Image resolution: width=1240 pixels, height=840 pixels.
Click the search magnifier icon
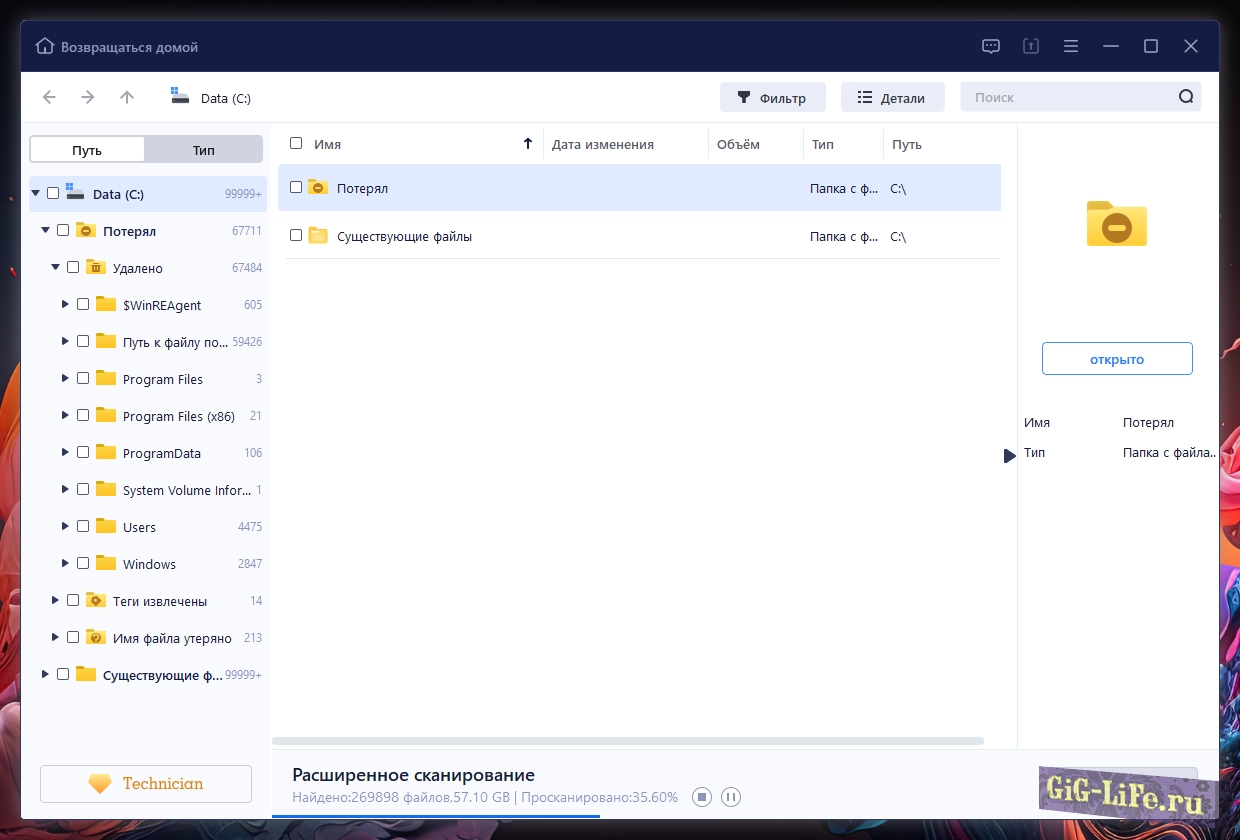click(1186, 97)
